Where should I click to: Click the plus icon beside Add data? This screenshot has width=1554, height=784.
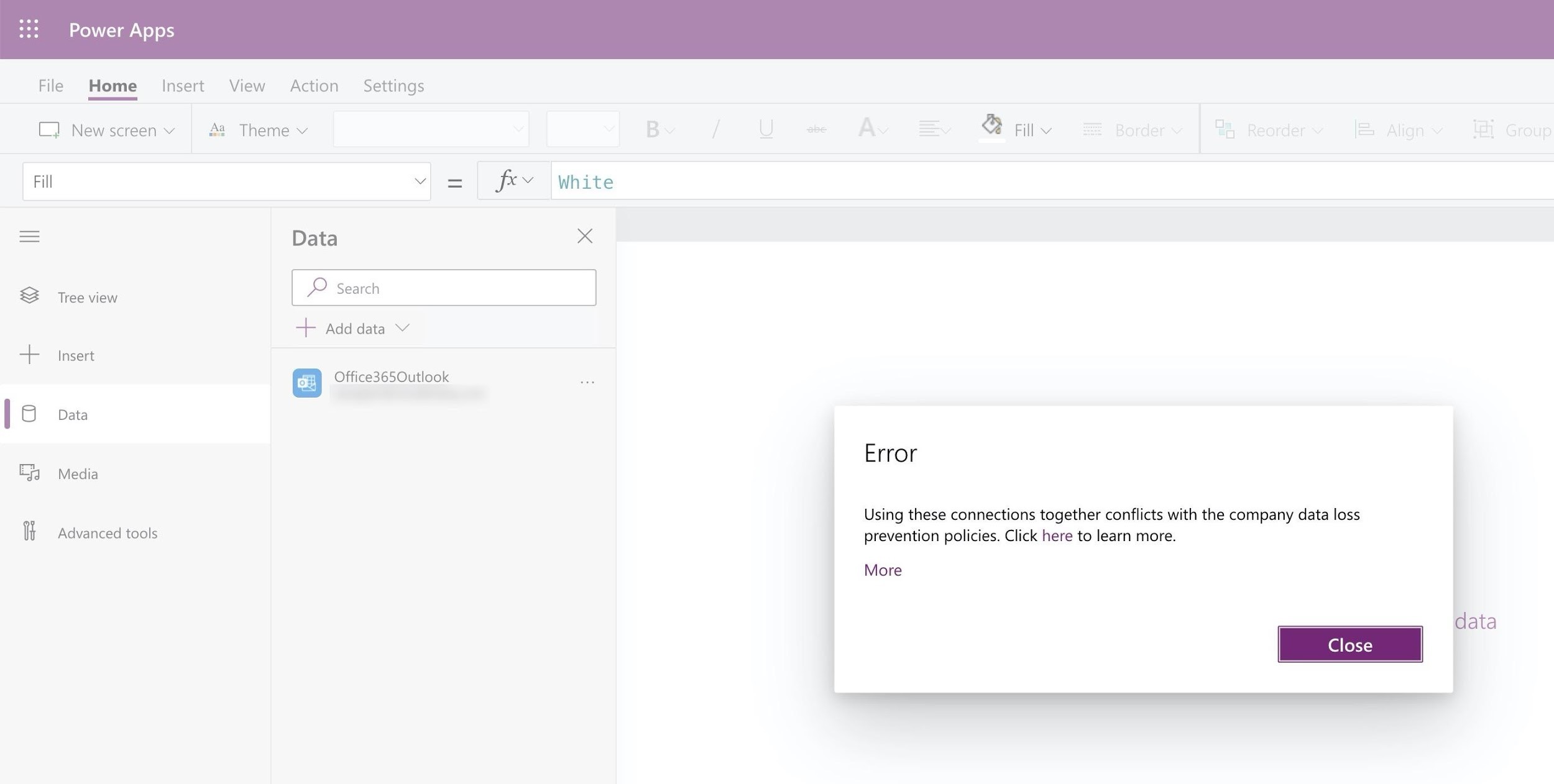click(305, 327)
